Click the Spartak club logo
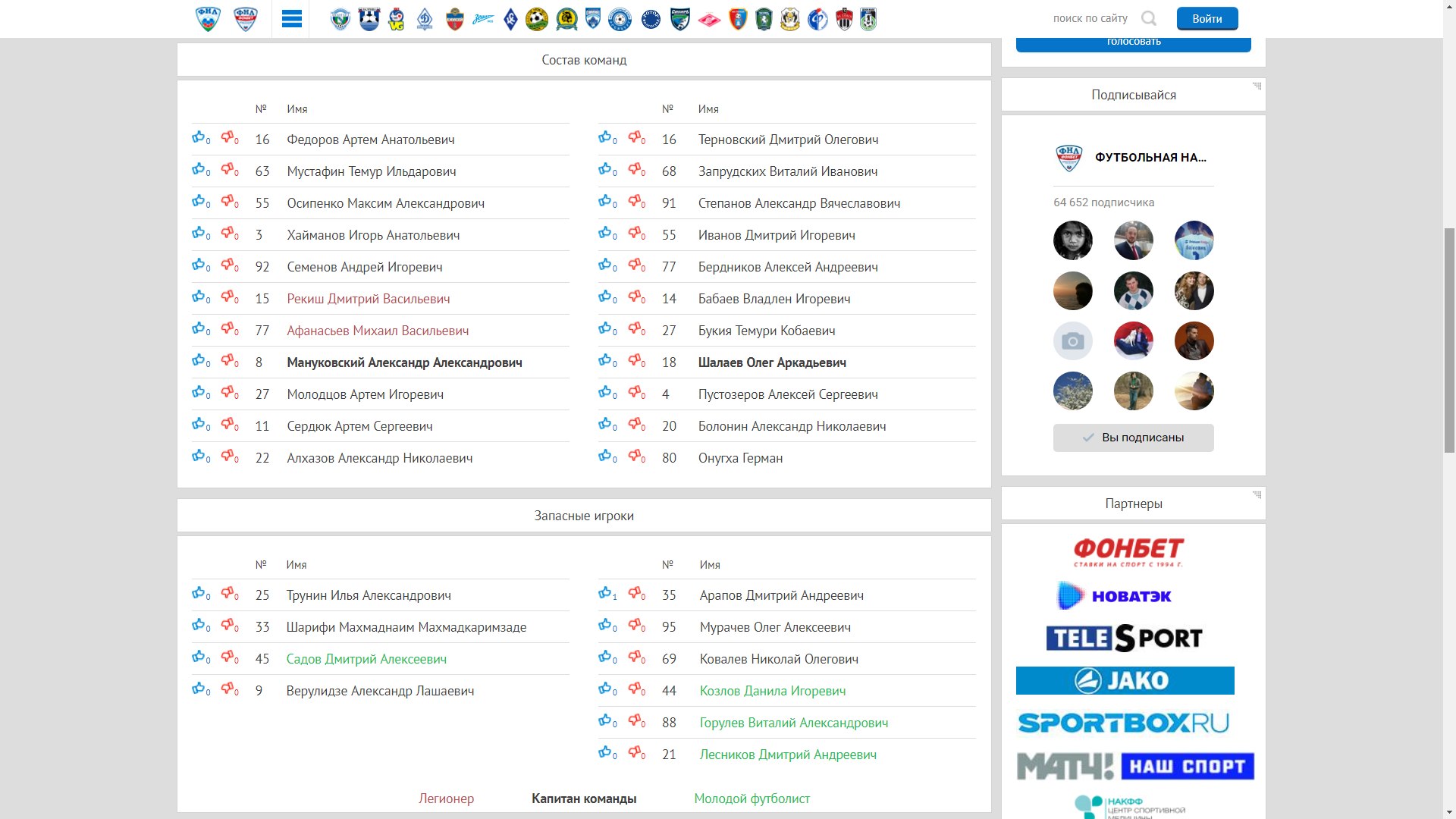 (709, 19)
